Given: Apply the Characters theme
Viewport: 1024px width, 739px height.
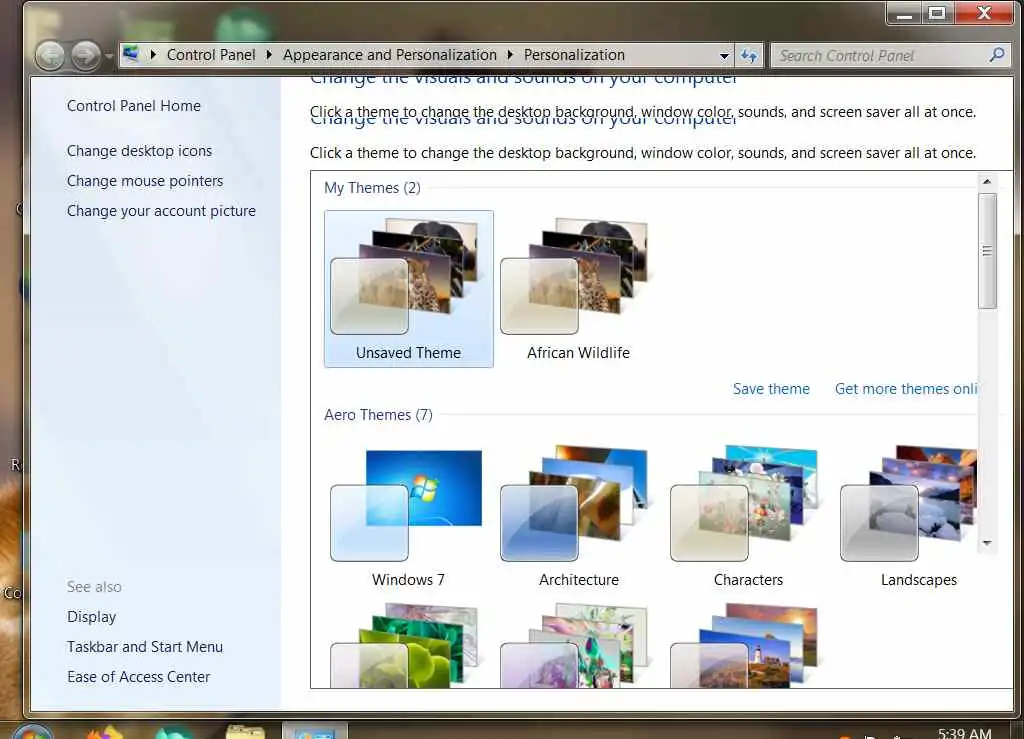Looking at the screenshot, I should [748, 516].
